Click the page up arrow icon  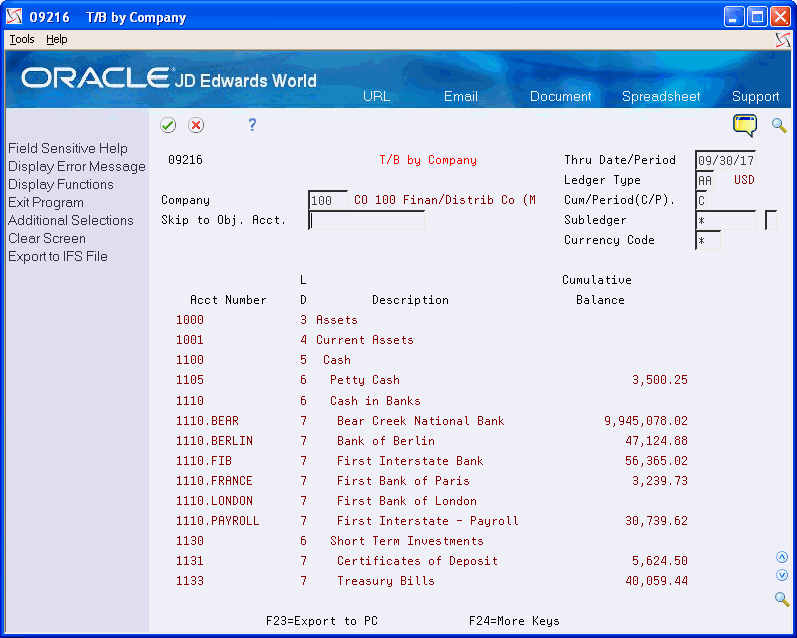(x=782, y=557)
